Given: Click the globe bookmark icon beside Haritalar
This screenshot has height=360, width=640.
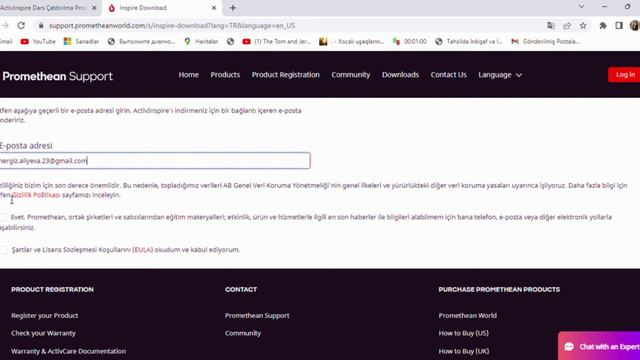Looking at the screenshot, I should click(x=231, y=41).
